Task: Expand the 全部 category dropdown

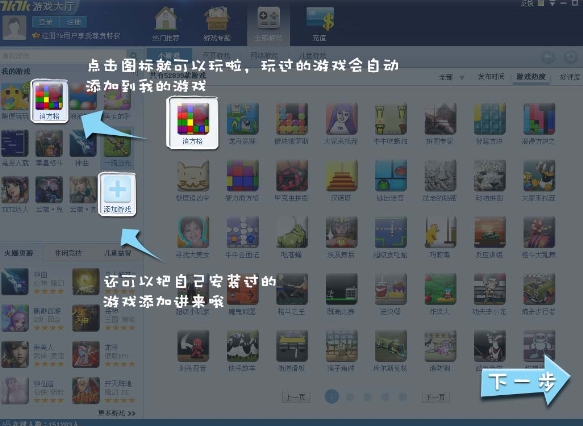Action: [451, 77]
